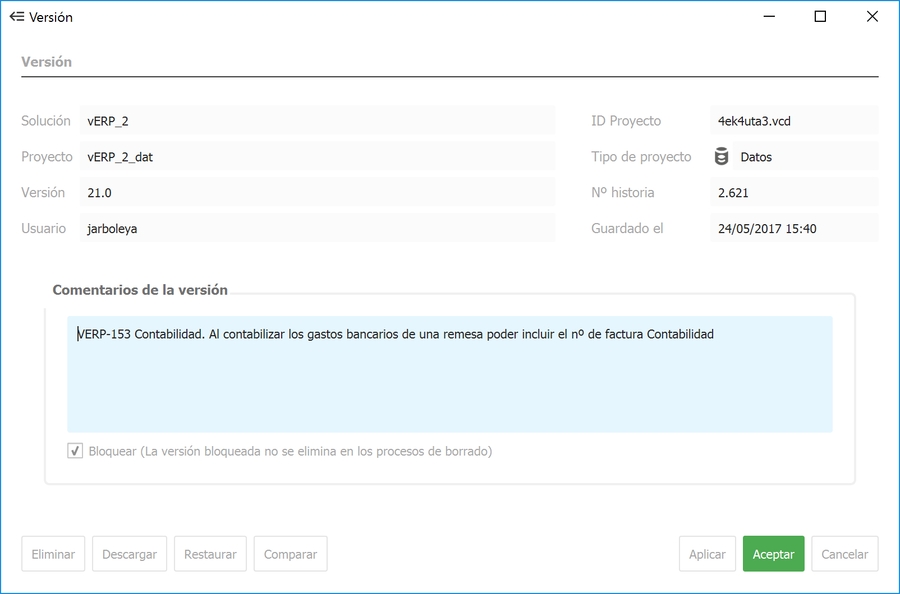The height and width of the screenshot is (594, 900).
Task: Click the Proyecto field with vERP_2_dat
Action: click(x=316, y=157)
